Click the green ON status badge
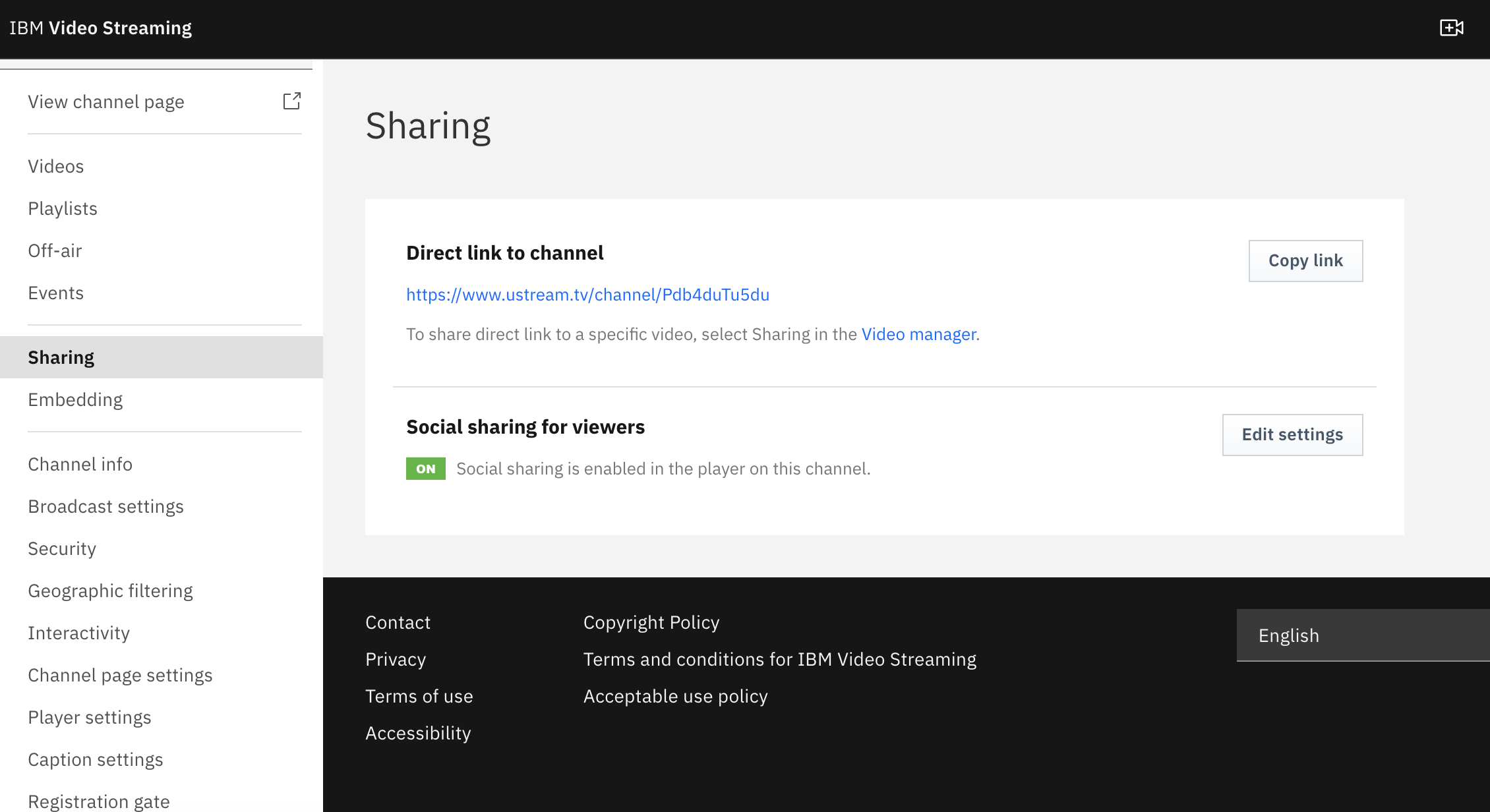1490x812 pixels. [426, 469]
